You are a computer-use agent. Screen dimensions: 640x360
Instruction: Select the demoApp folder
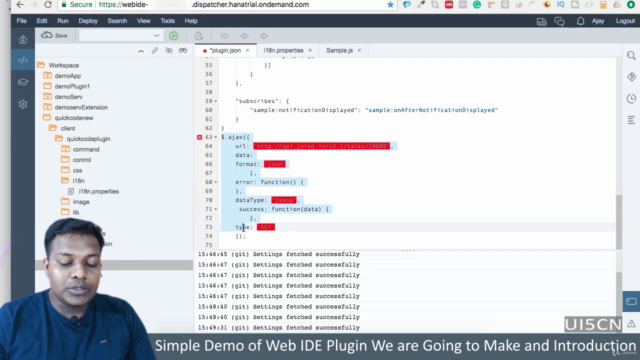click(x=68, y=76)
